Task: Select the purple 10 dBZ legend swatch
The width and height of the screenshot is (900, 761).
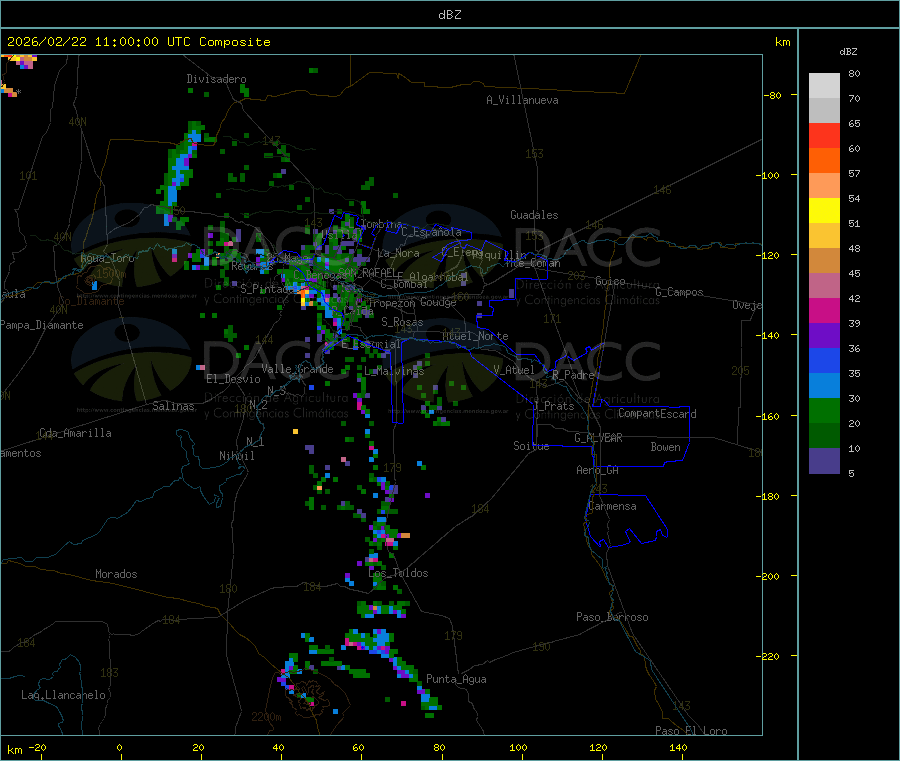Action: tap(824, 460)
